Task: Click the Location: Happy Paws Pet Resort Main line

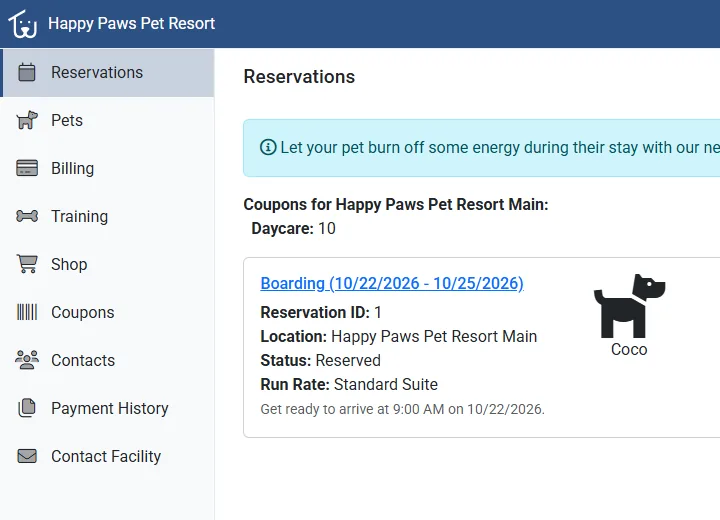Action: click(x=399, y=336)
